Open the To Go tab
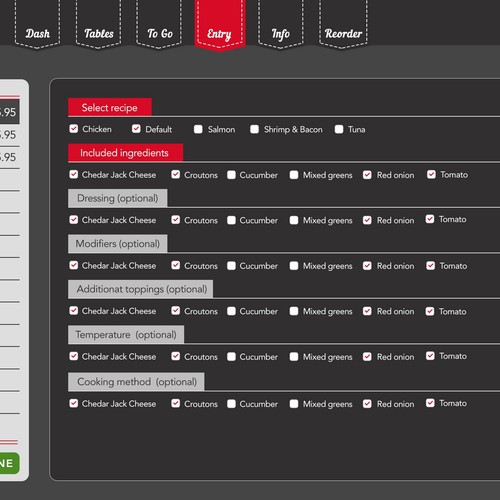 coord(159,24)
